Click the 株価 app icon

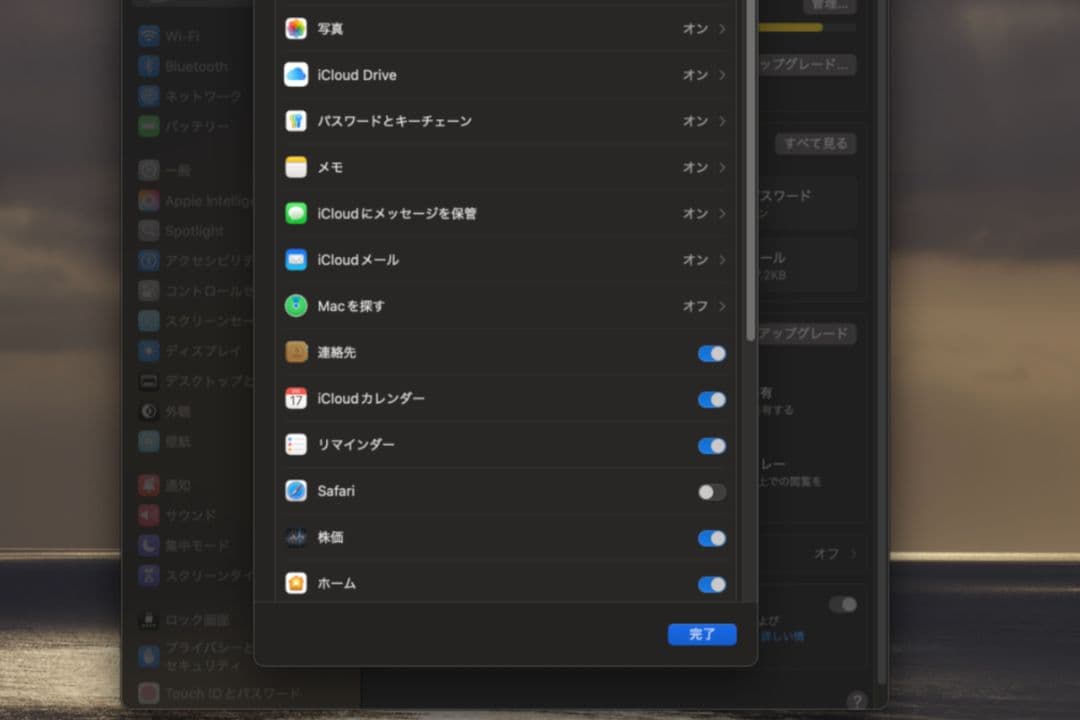pyautogui.click(x=296, y=538)
